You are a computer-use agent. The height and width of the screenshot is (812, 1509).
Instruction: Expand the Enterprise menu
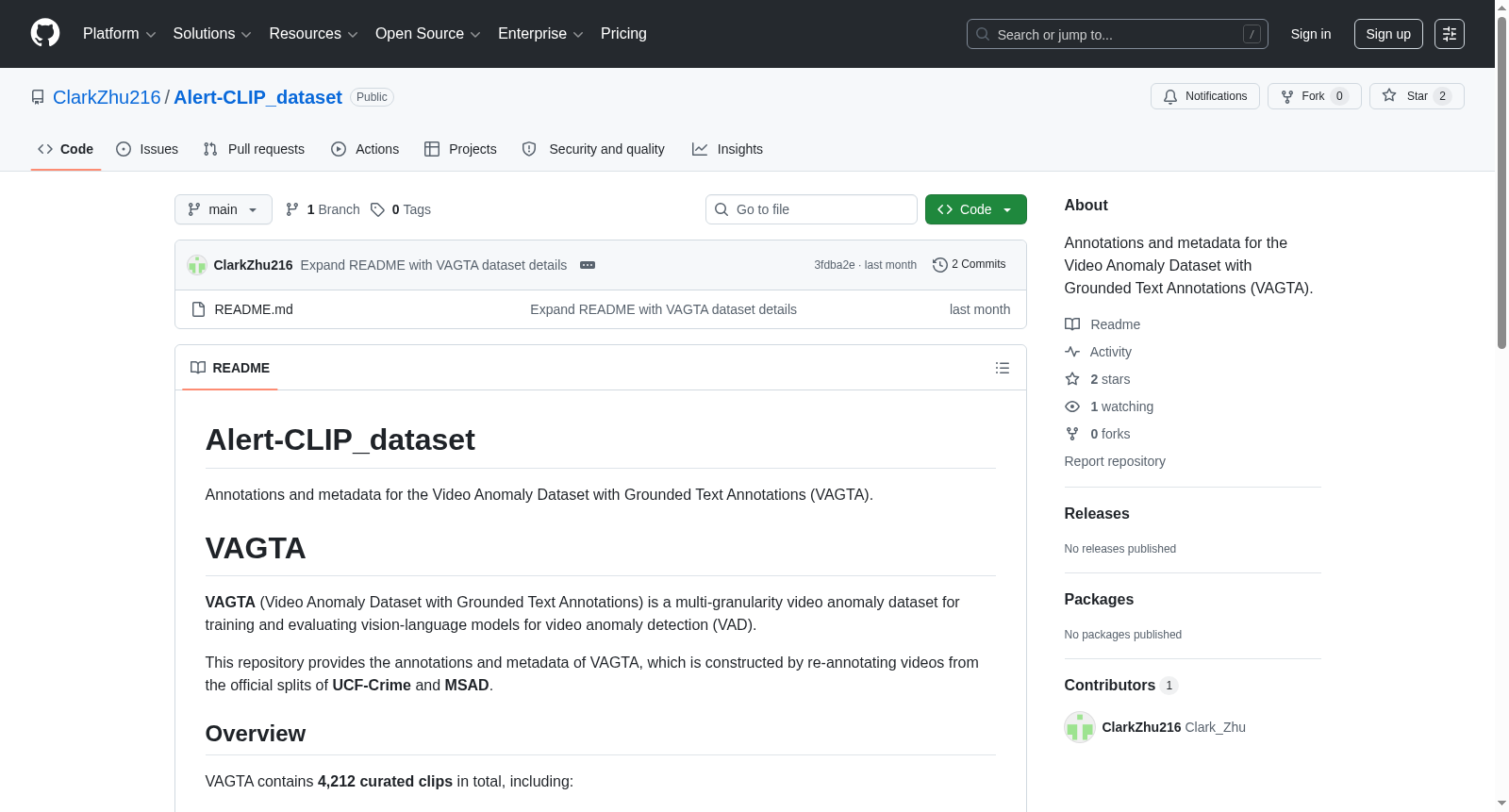point(540,34)
